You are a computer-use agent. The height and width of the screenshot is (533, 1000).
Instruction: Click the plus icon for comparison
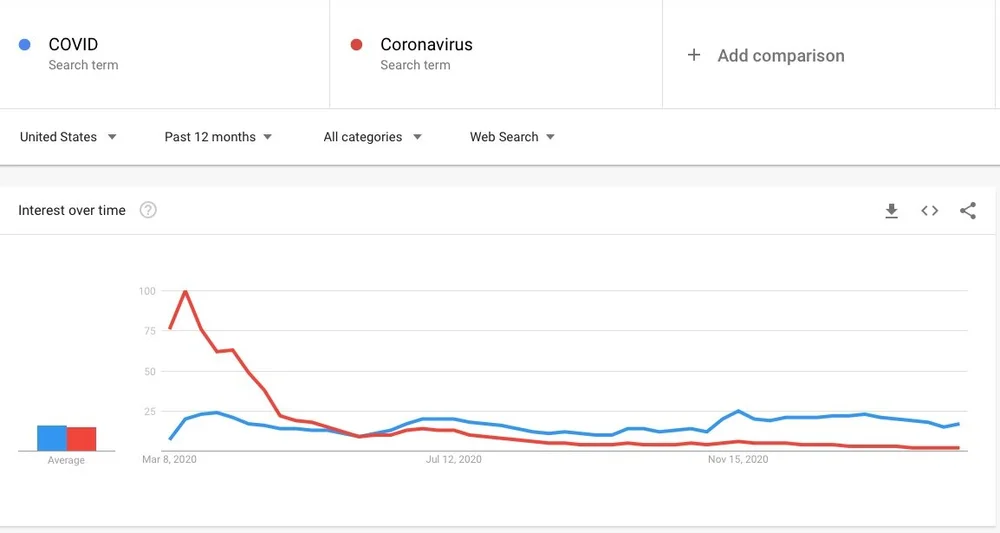[x=694, y=55]
